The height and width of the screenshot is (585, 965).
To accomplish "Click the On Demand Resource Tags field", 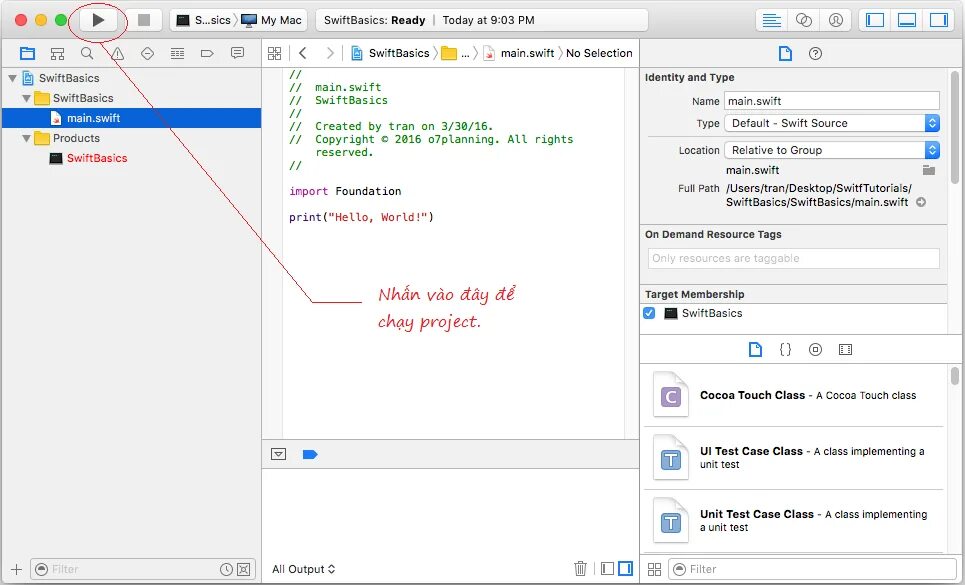I will tap(794, 258).
